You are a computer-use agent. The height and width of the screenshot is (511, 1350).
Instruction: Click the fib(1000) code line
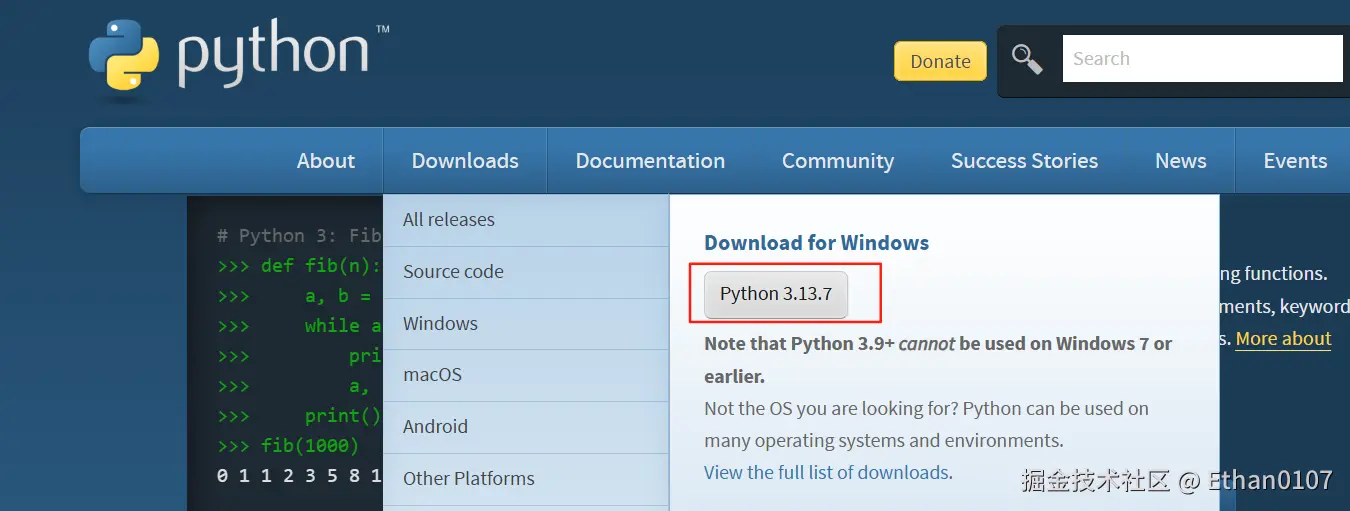tap(309, 445)
